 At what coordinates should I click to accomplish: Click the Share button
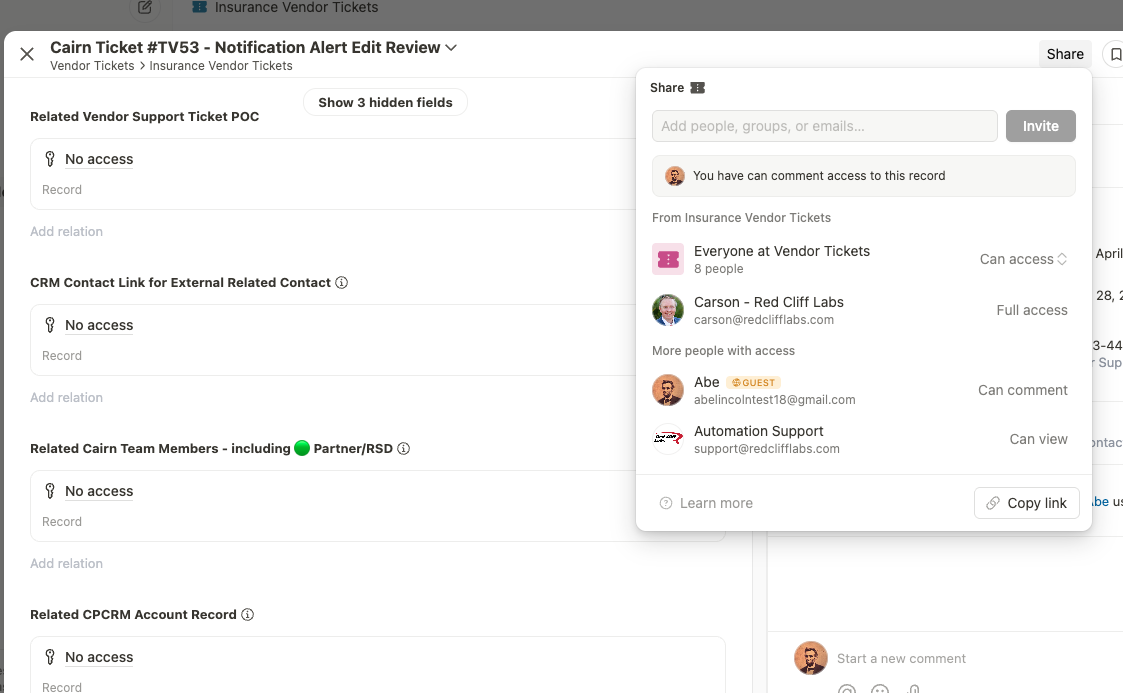pos(1065,54)
